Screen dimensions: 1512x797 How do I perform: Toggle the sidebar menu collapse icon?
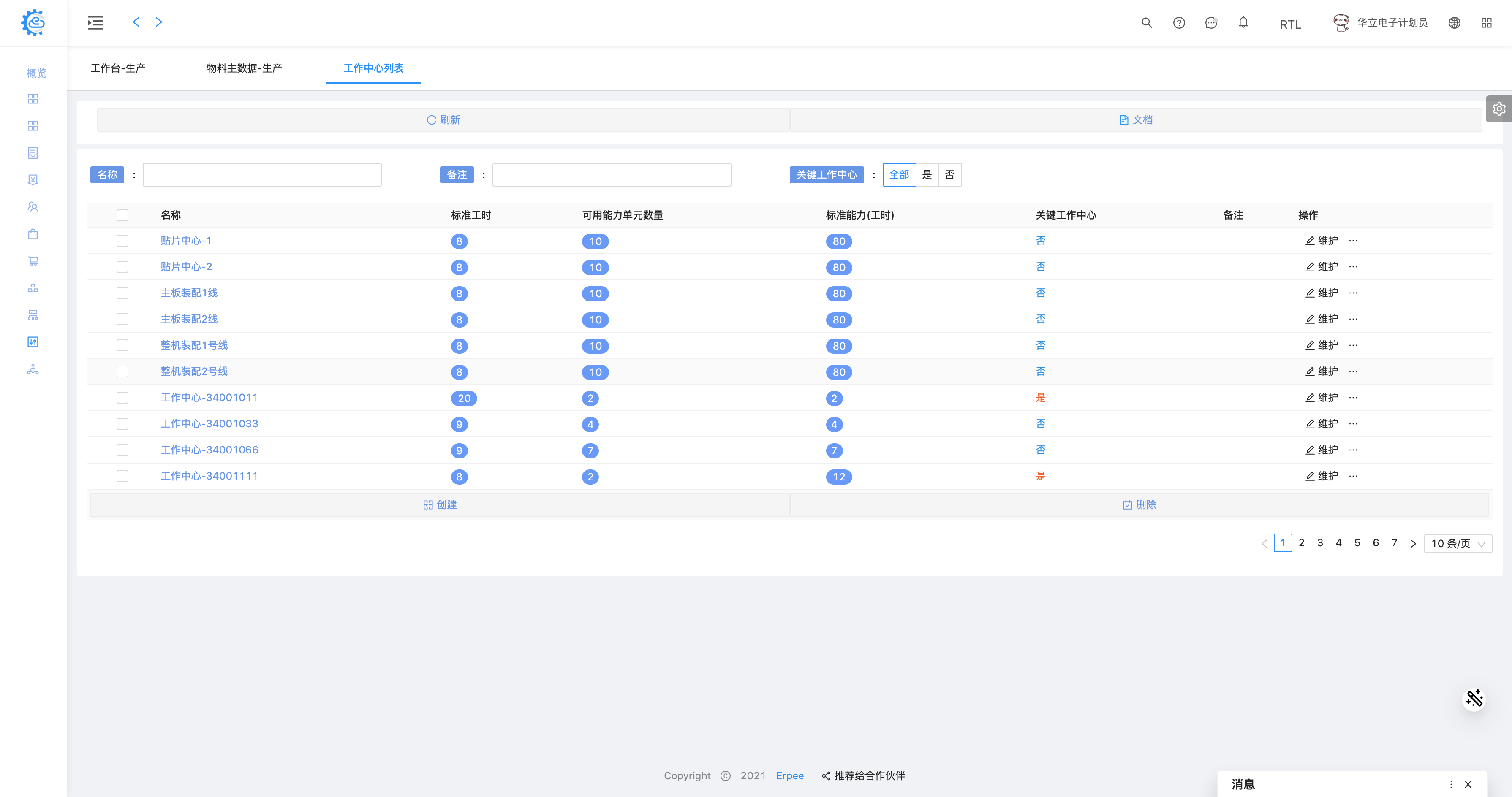(x=95, y=23)
